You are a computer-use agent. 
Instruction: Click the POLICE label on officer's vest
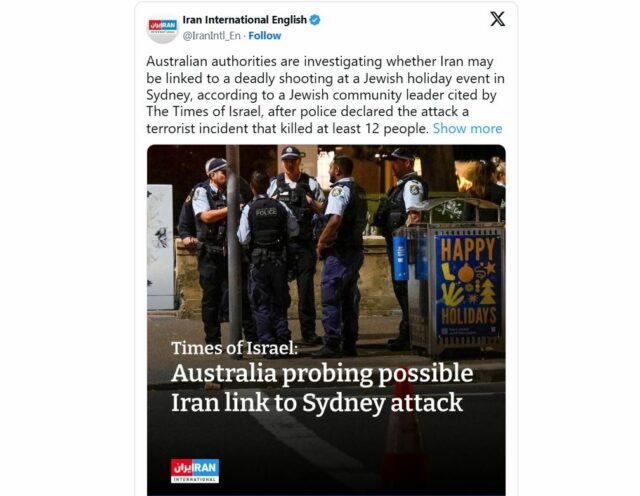tap(266, 212)
